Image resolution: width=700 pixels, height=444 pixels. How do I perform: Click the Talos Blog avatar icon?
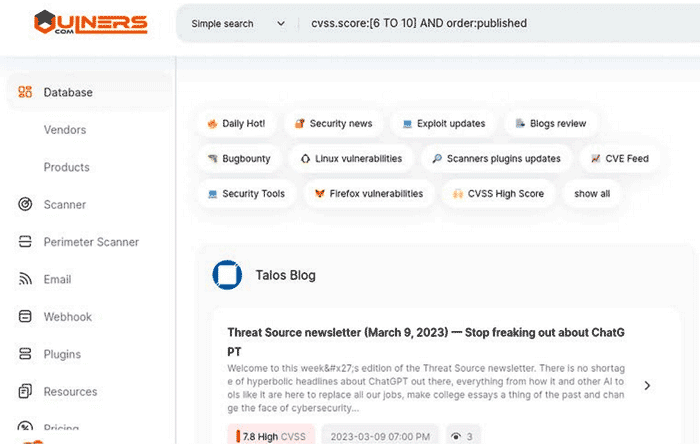[x=227, y=275]
